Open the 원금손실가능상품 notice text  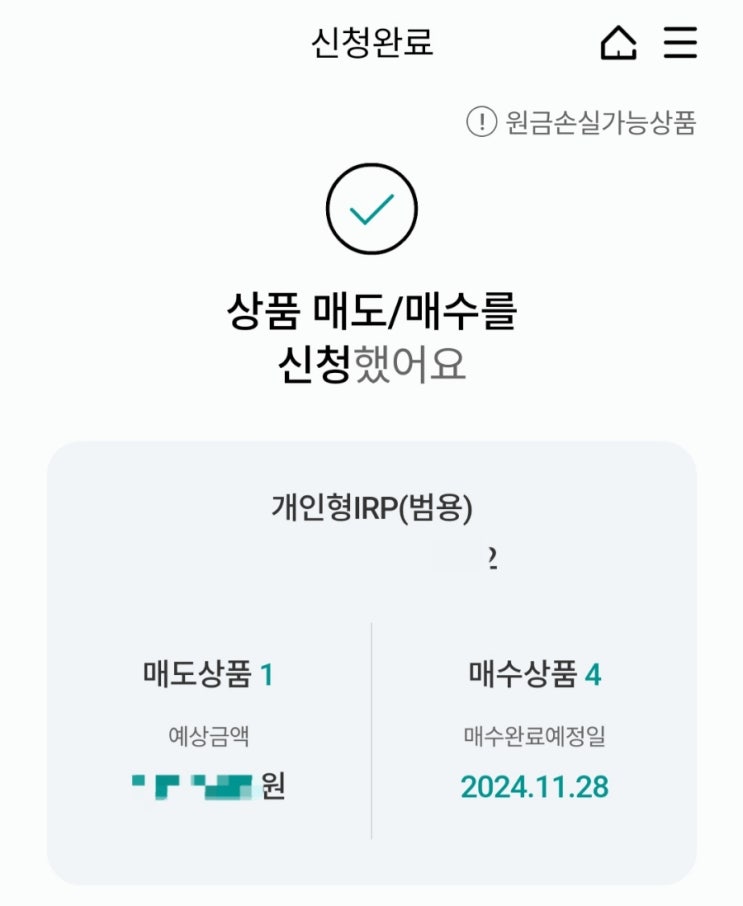[x=600, y=122]
